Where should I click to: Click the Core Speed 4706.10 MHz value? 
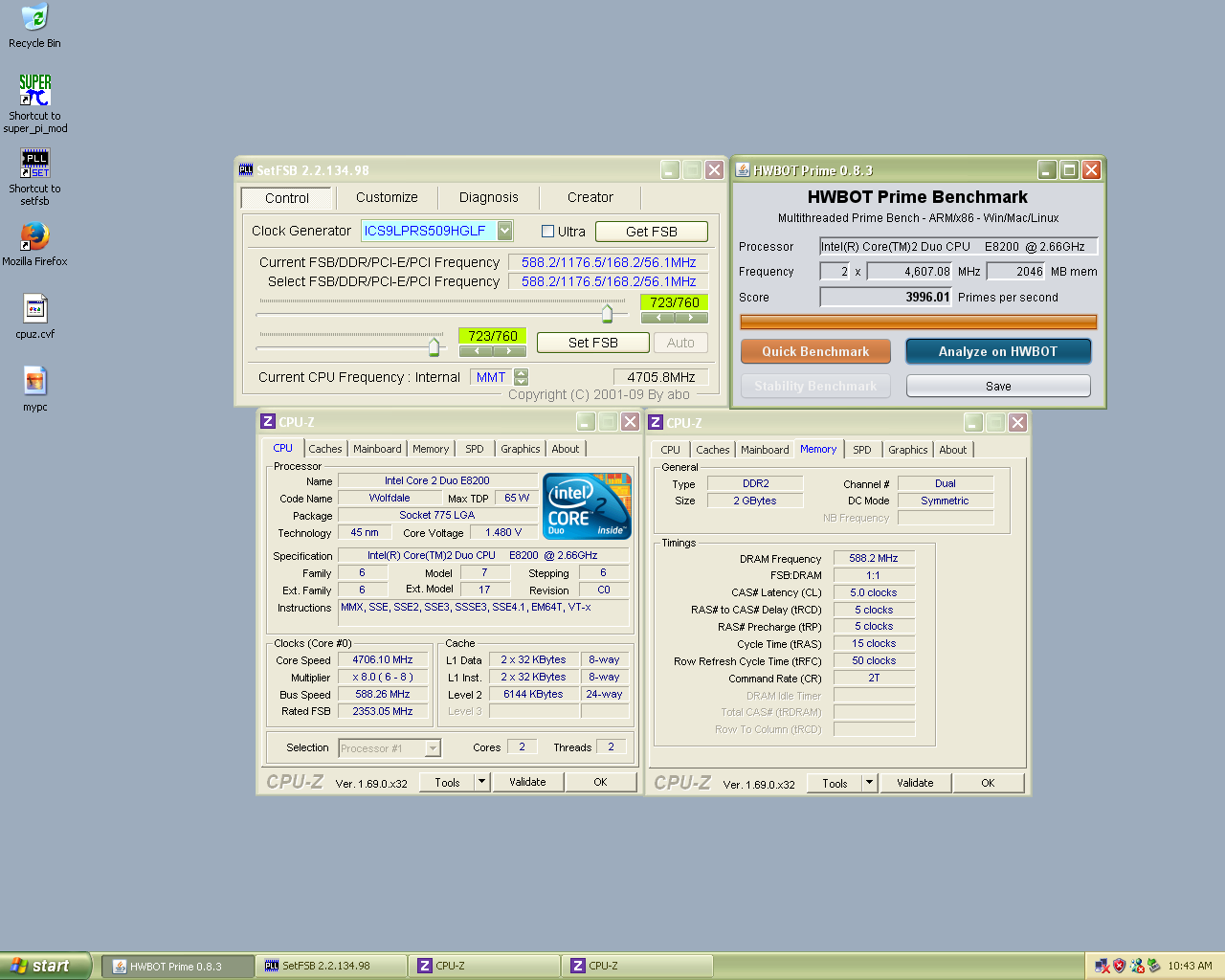click(x=383, y=659)
